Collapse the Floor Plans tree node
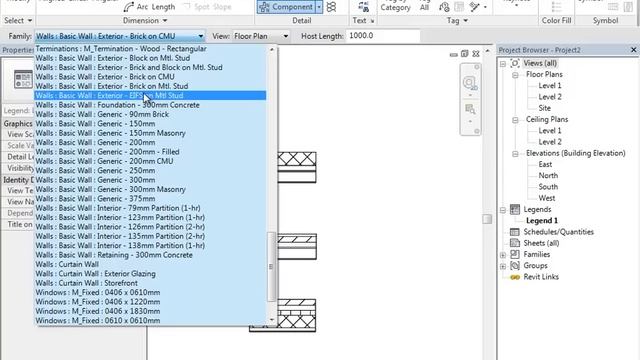This screenshot has width=640, height=360. [515, 75]
